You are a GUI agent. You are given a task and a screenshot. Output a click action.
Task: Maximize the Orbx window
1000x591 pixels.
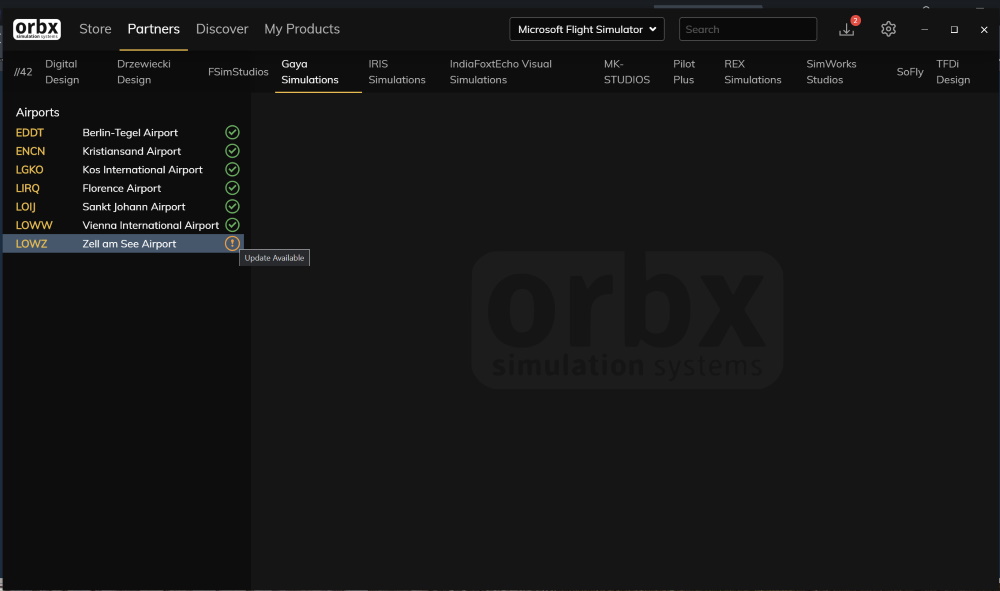(x=954, y=29)
